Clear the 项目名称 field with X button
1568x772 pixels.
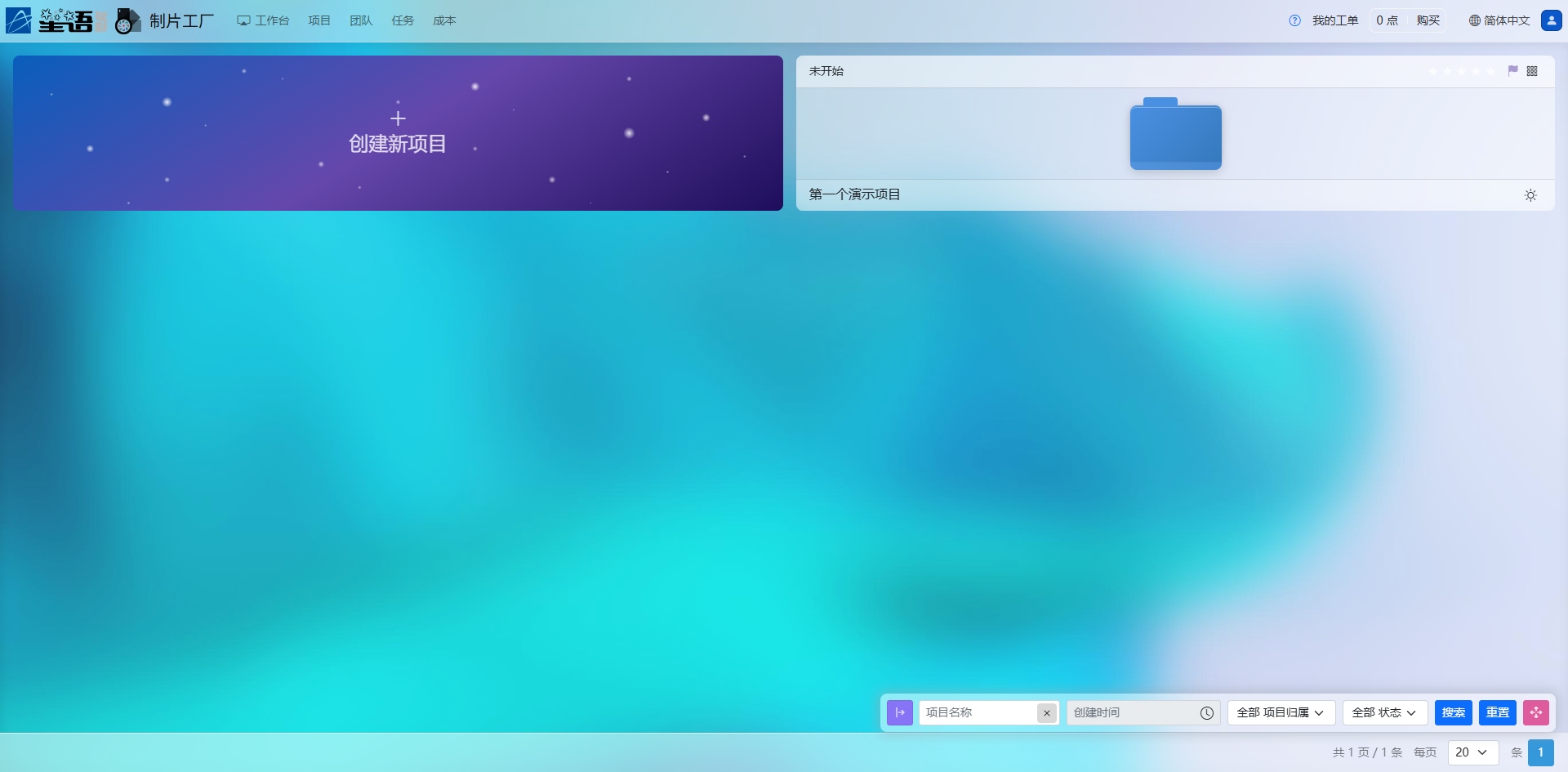click(1046, 713)
